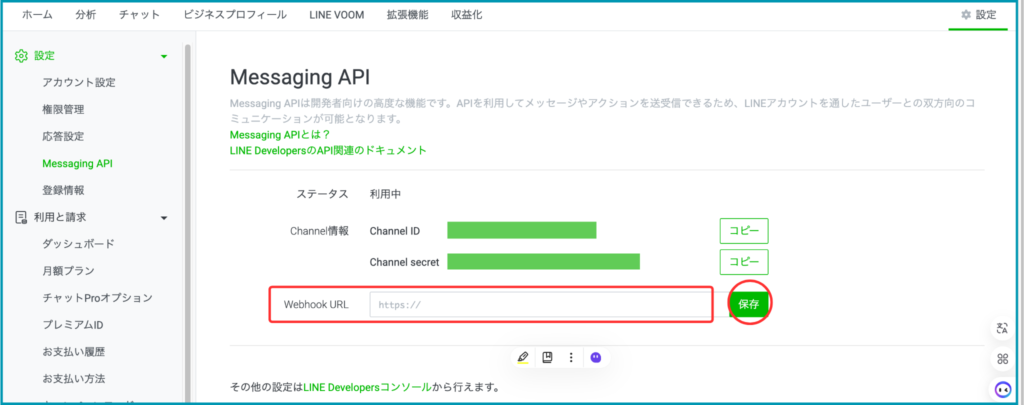Click the ステータス value 利用中
Viewport: 1024px width, 405px height.
pos(385,194)
